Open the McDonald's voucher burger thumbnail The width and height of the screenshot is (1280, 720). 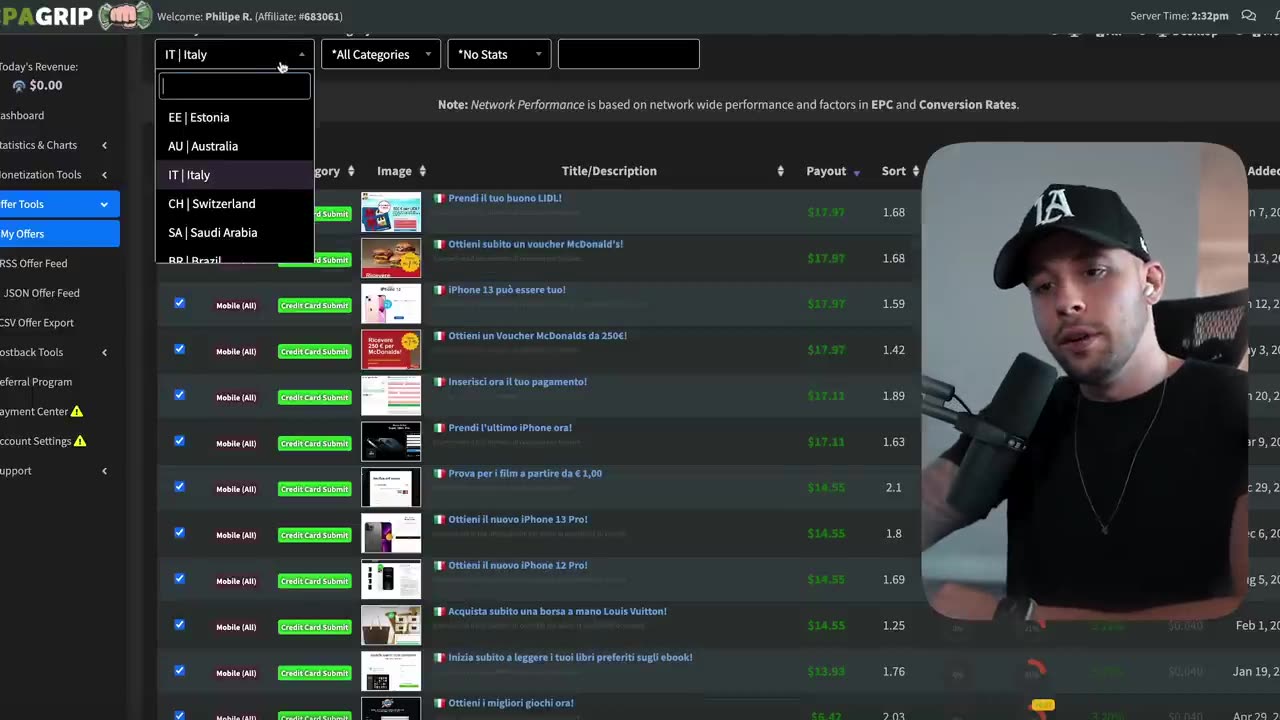click(391, 258)
